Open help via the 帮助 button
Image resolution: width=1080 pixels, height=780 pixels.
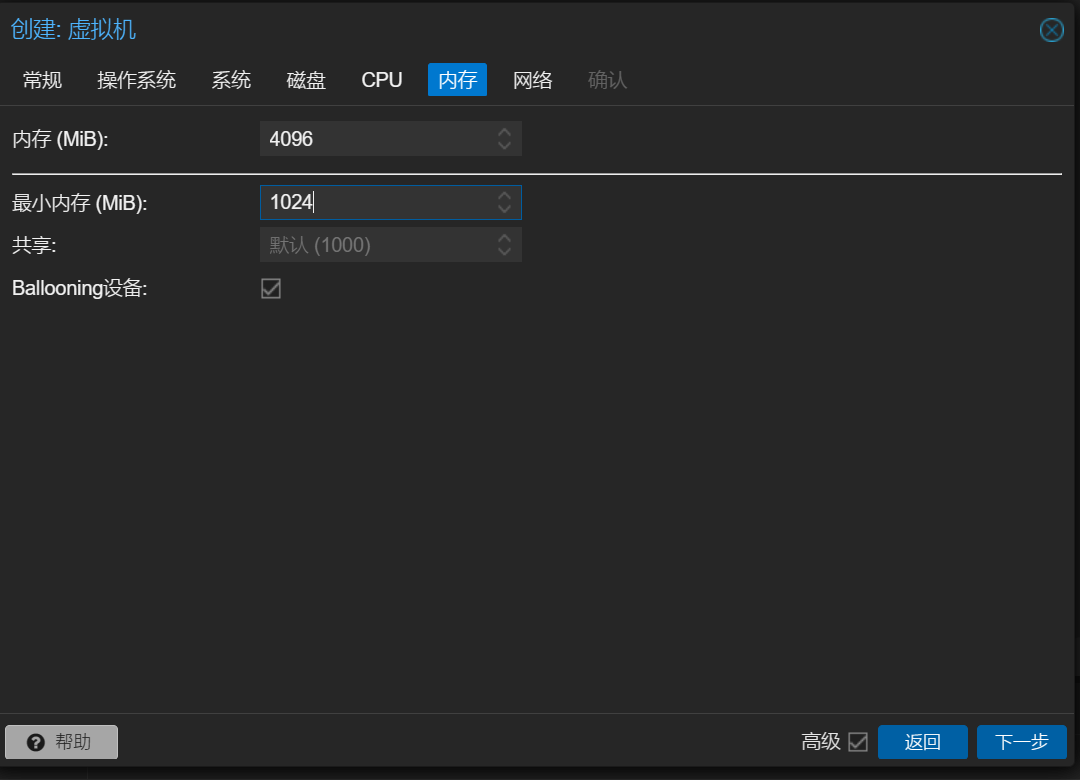62,742
